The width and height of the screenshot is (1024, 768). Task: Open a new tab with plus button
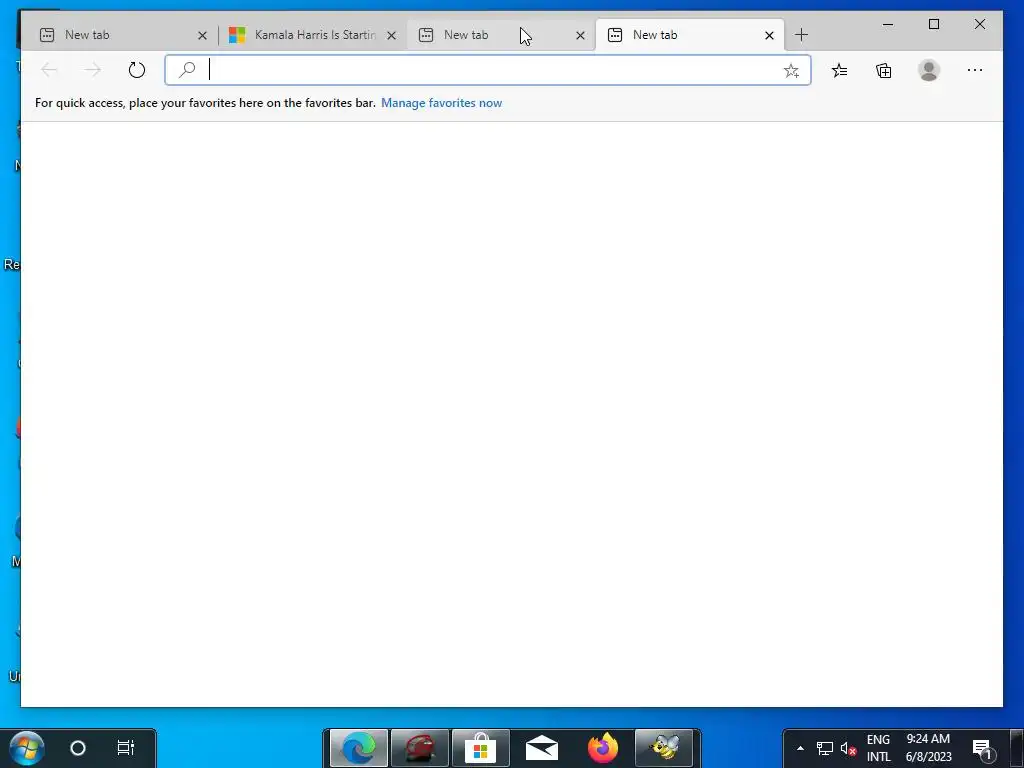click(801, 35)
